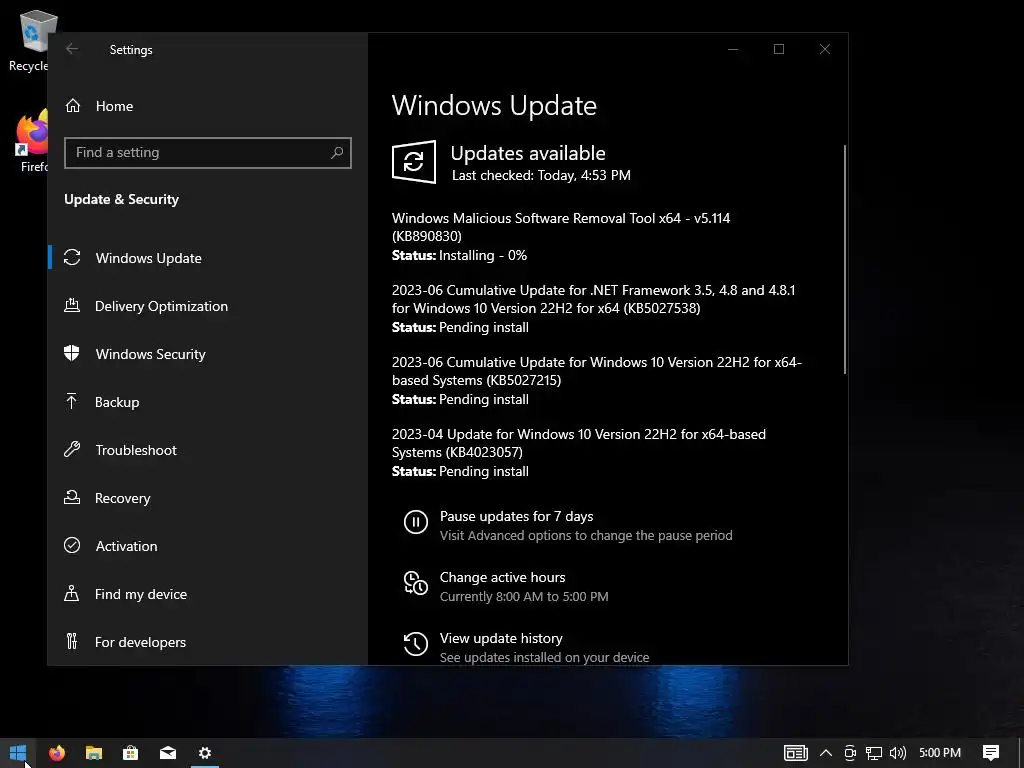Click the View update history clock icon

(x=416, y=645)
